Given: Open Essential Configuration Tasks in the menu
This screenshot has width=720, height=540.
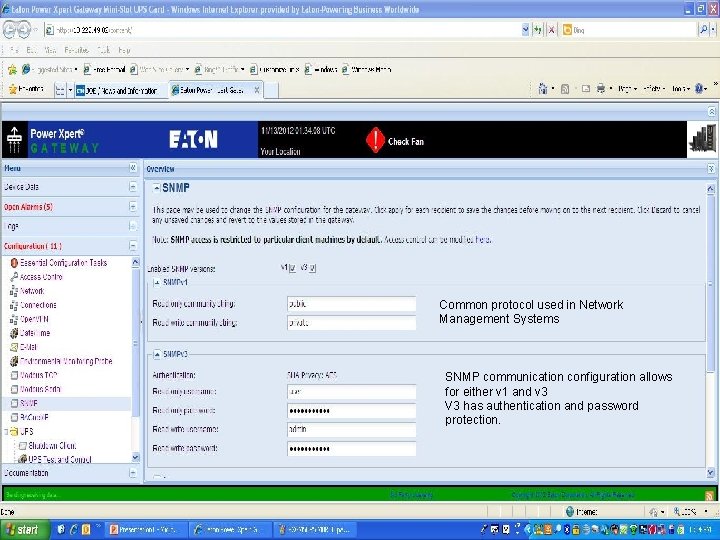Looking at the screenshot, I should click(63, 263).
